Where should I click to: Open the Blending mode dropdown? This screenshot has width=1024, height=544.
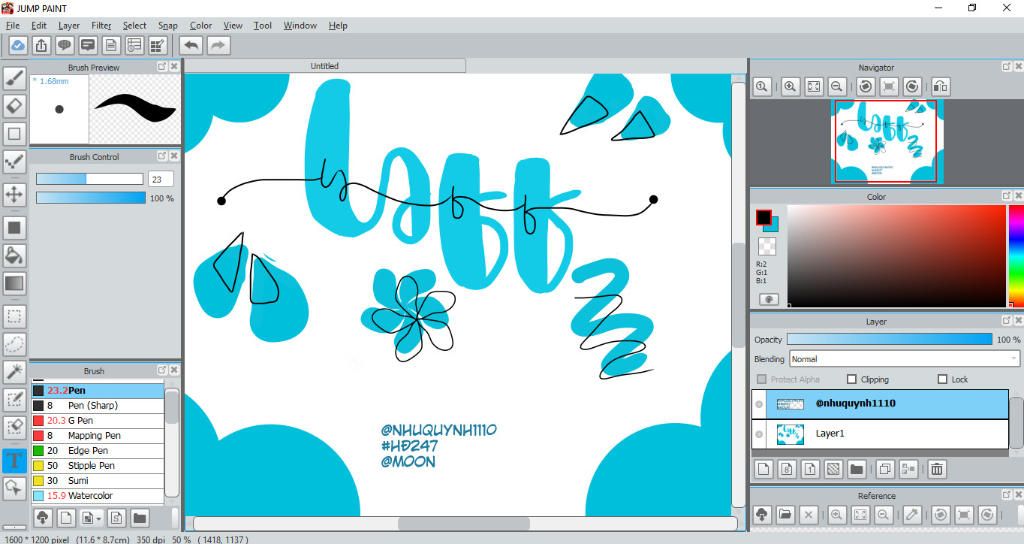pos(904,359)
